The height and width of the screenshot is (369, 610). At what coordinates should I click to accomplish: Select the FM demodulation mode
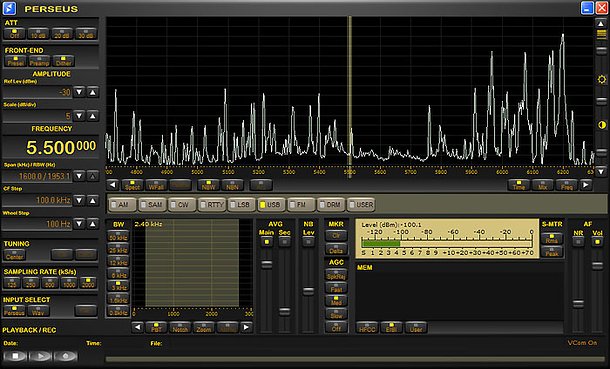(x=301, y=205)
